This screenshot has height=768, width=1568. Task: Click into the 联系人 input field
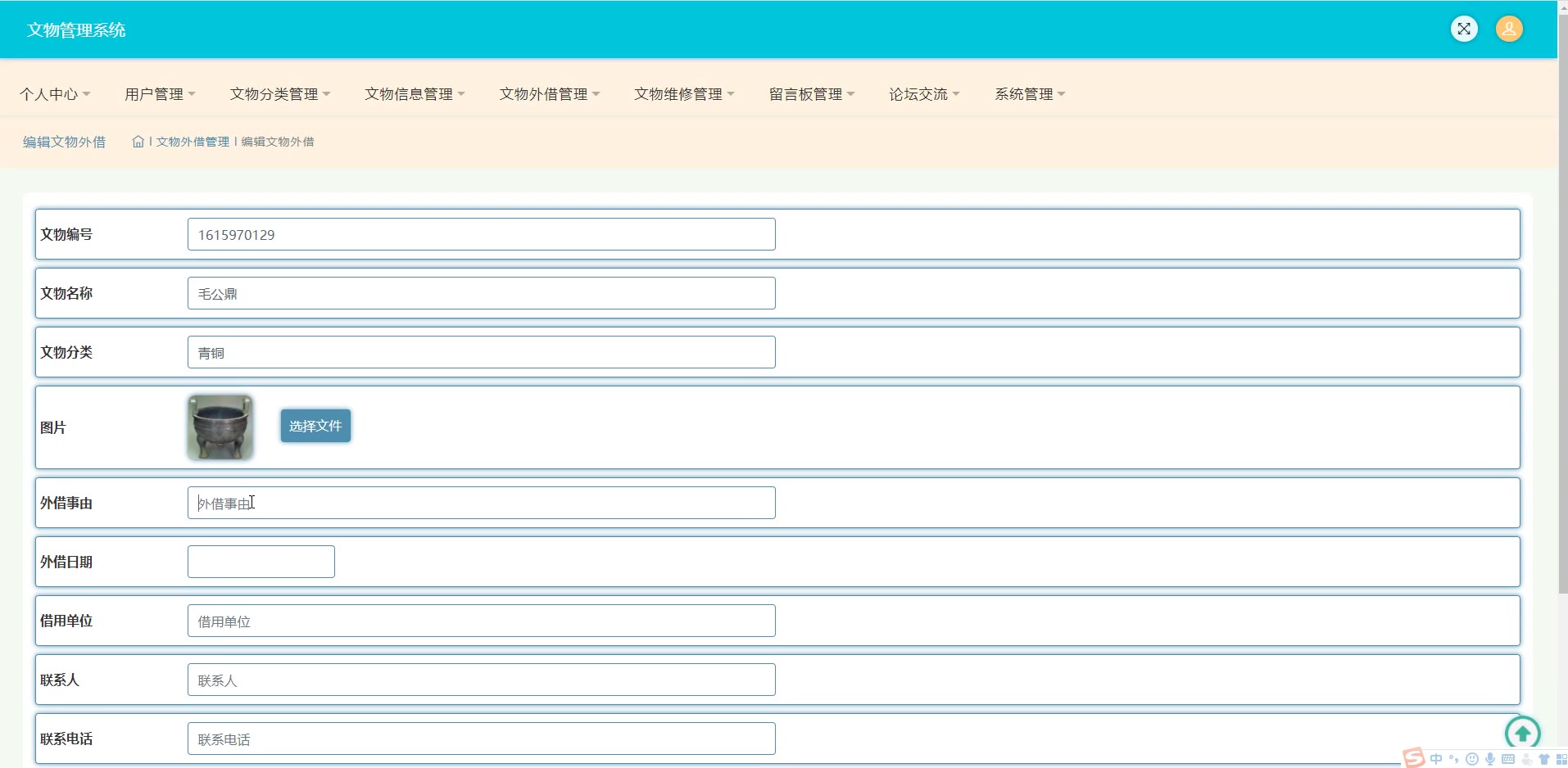[x=481, y=680]
